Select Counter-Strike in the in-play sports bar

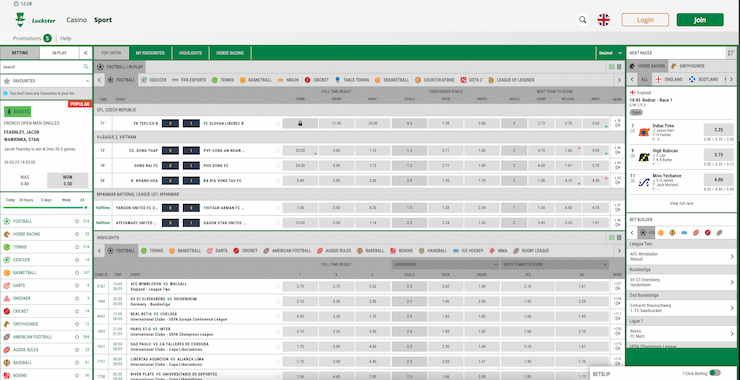click(435, 80)
